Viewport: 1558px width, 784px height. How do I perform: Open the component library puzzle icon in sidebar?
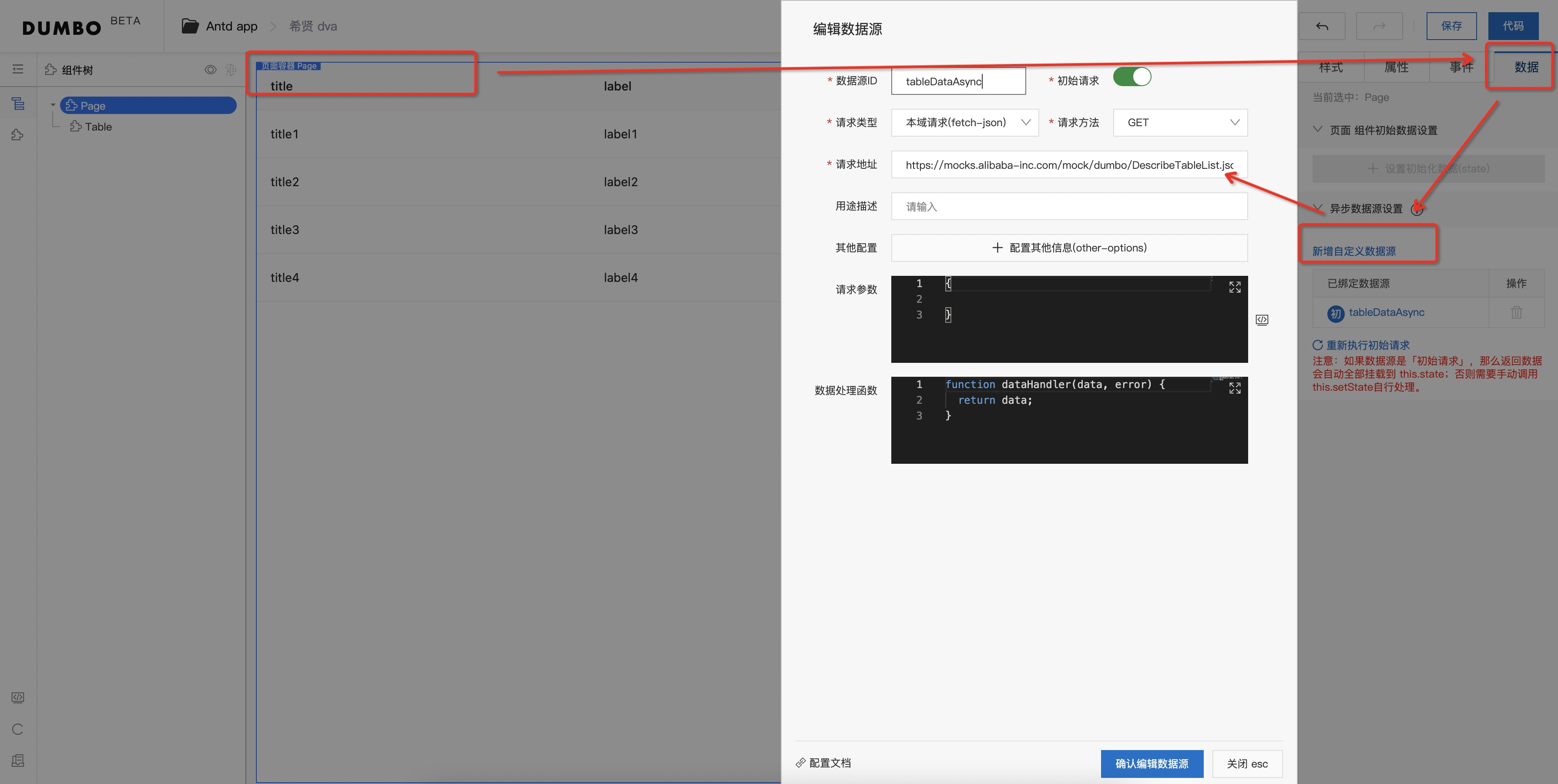17,135
